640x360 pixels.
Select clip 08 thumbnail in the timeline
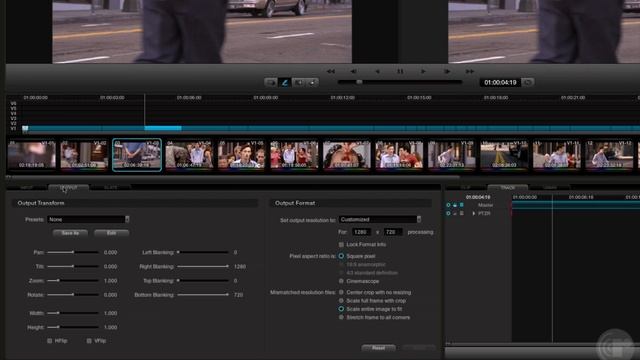[x=399, y=155]
